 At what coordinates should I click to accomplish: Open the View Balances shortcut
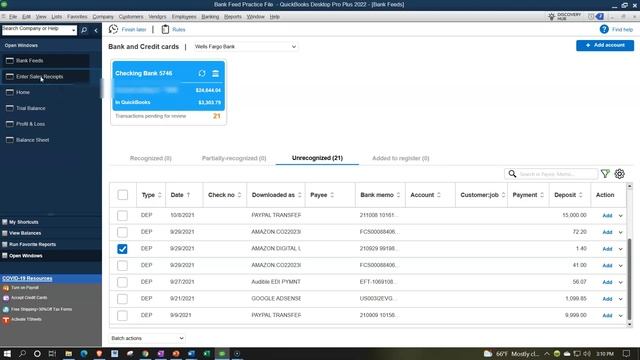click(25, 233)
